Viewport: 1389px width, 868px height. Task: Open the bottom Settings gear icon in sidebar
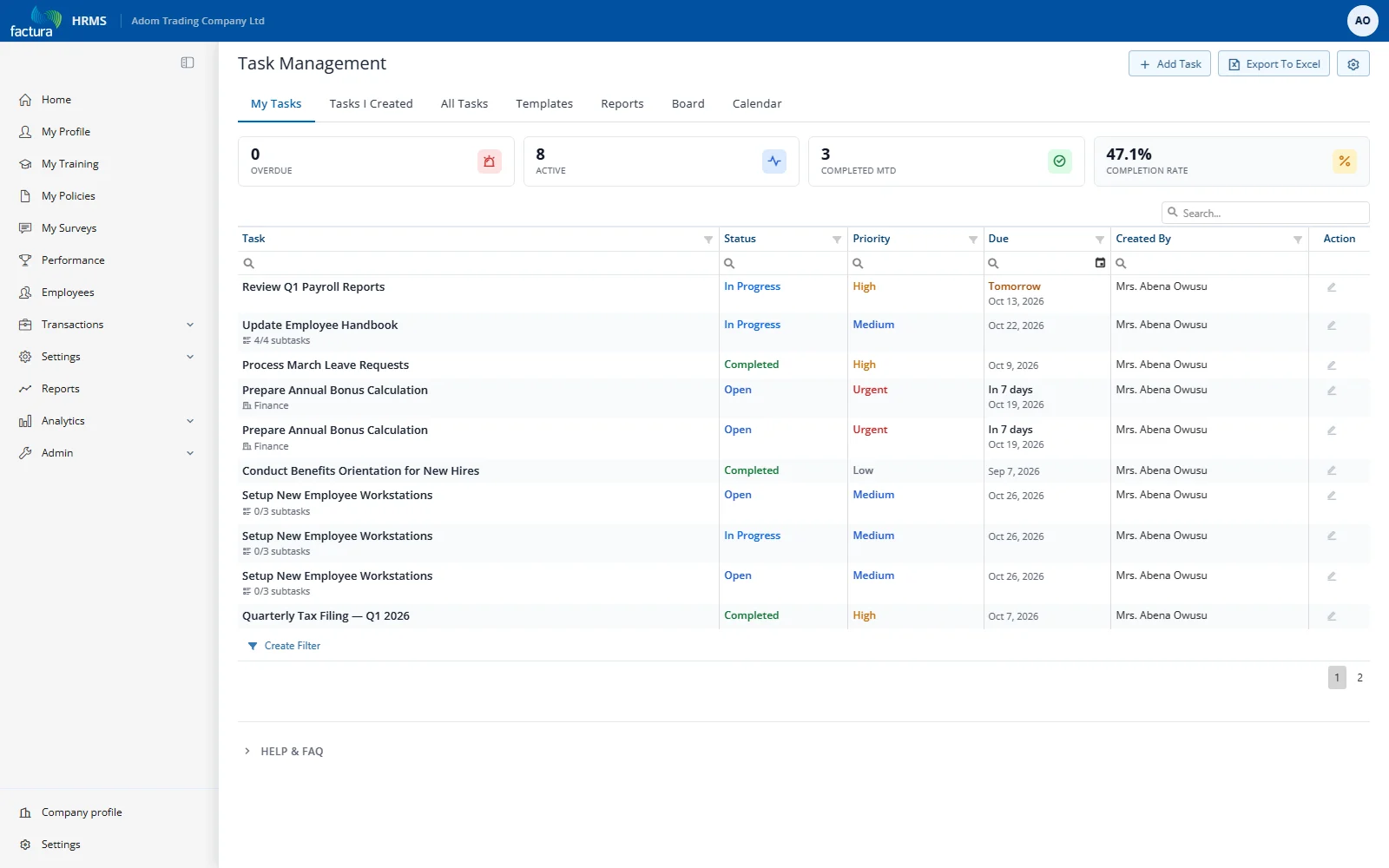[25, 845]
